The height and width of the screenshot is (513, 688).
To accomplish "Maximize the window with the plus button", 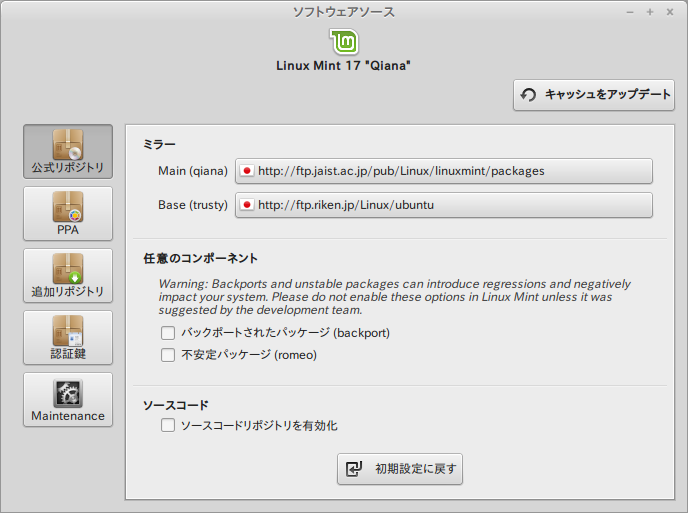I will tap(650, 12).
